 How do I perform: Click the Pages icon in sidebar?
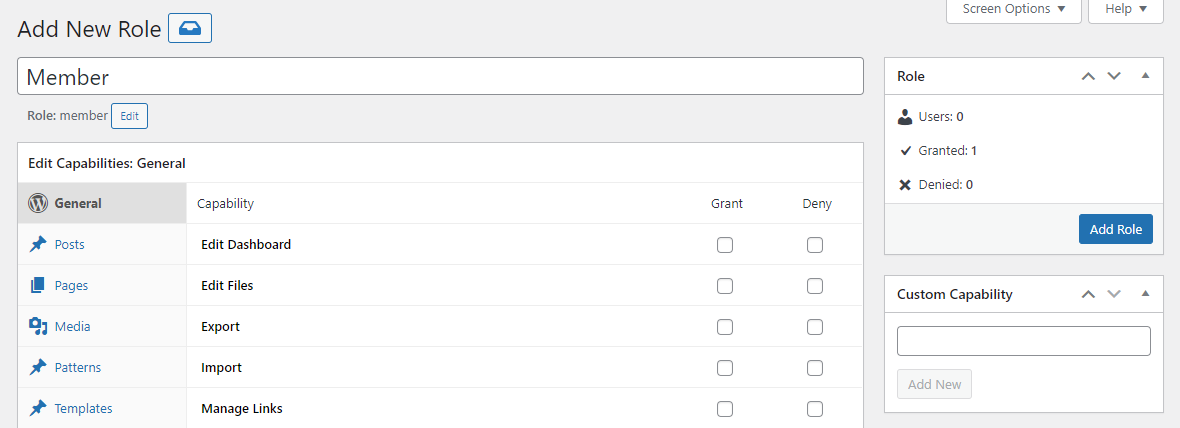(38, 285)
